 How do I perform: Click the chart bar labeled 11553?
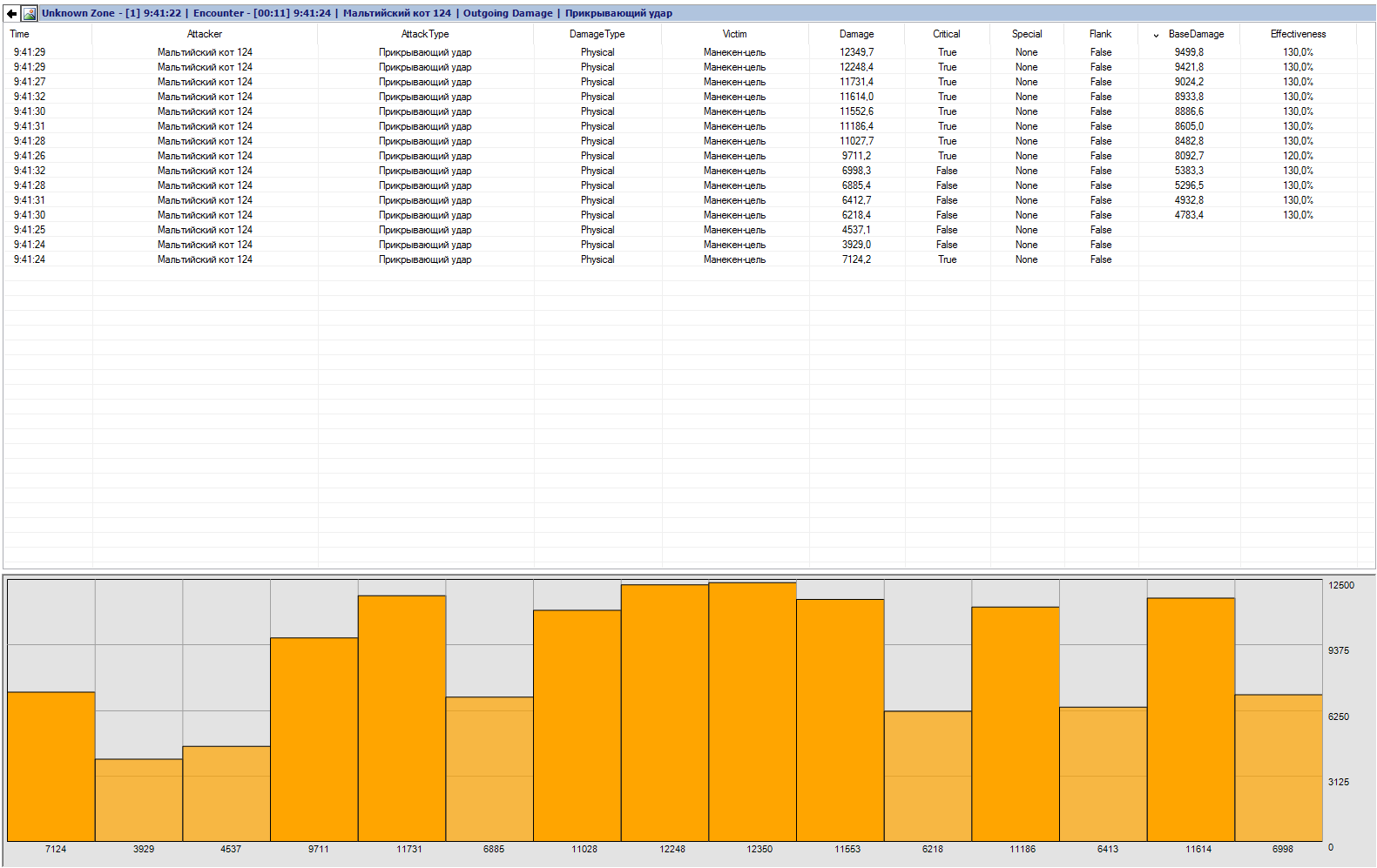840,720
